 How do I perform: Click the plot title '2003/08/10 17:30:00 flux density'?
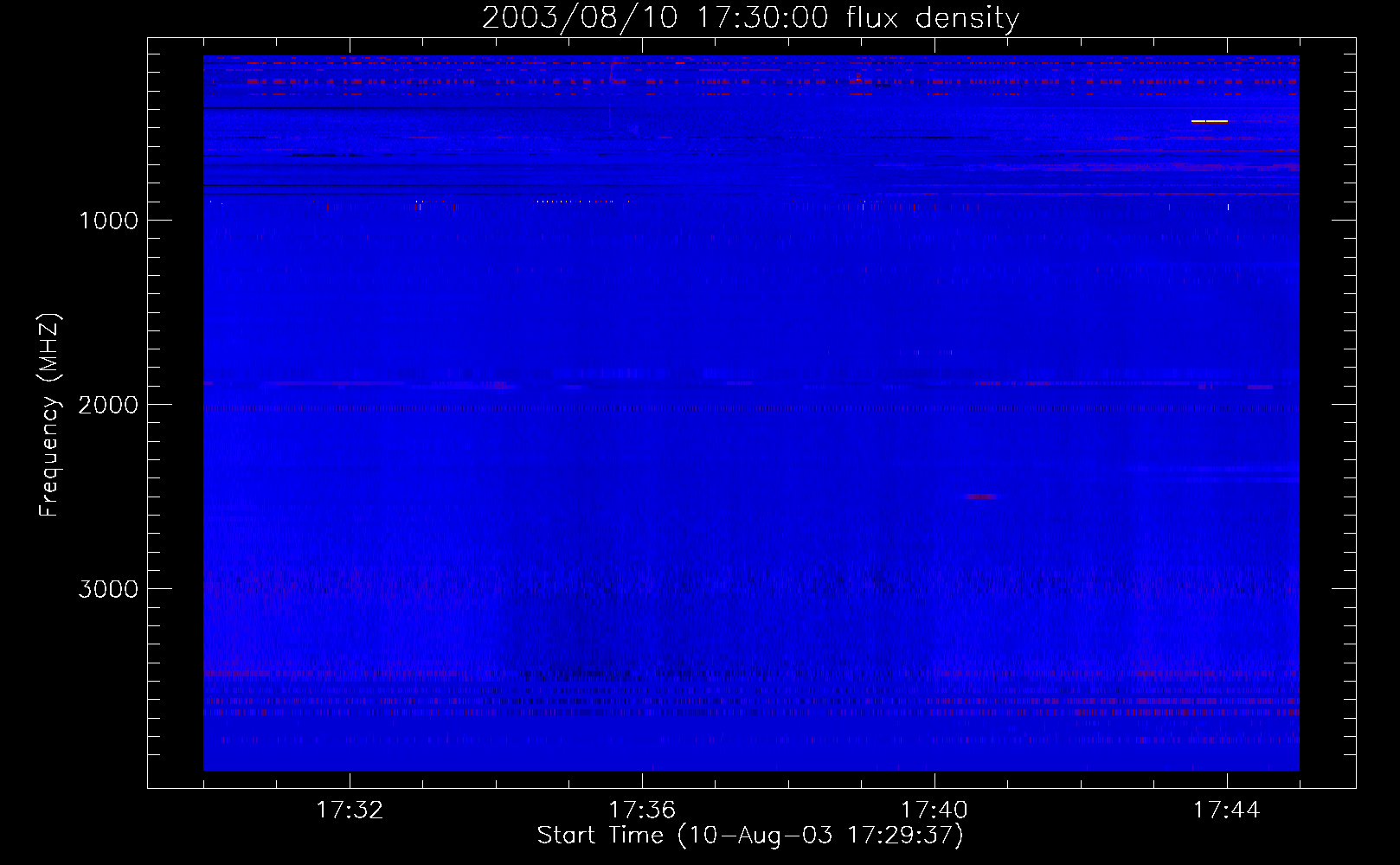pos(750,17)
